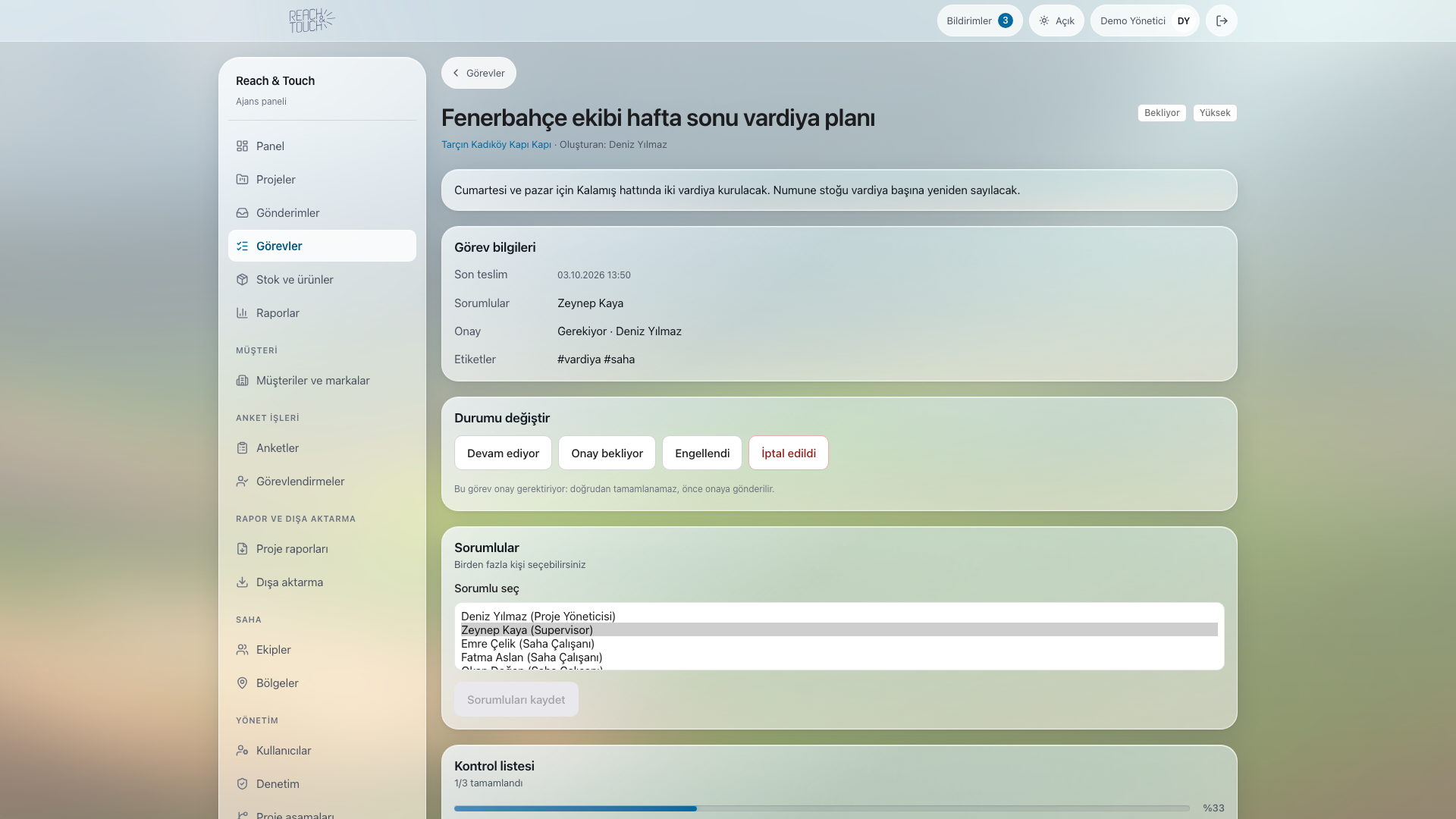The height and width of the screenshot is (819, 1456).
Task: Click the Stok ve ürünler box icon
Action: click(x=242, y=279)
